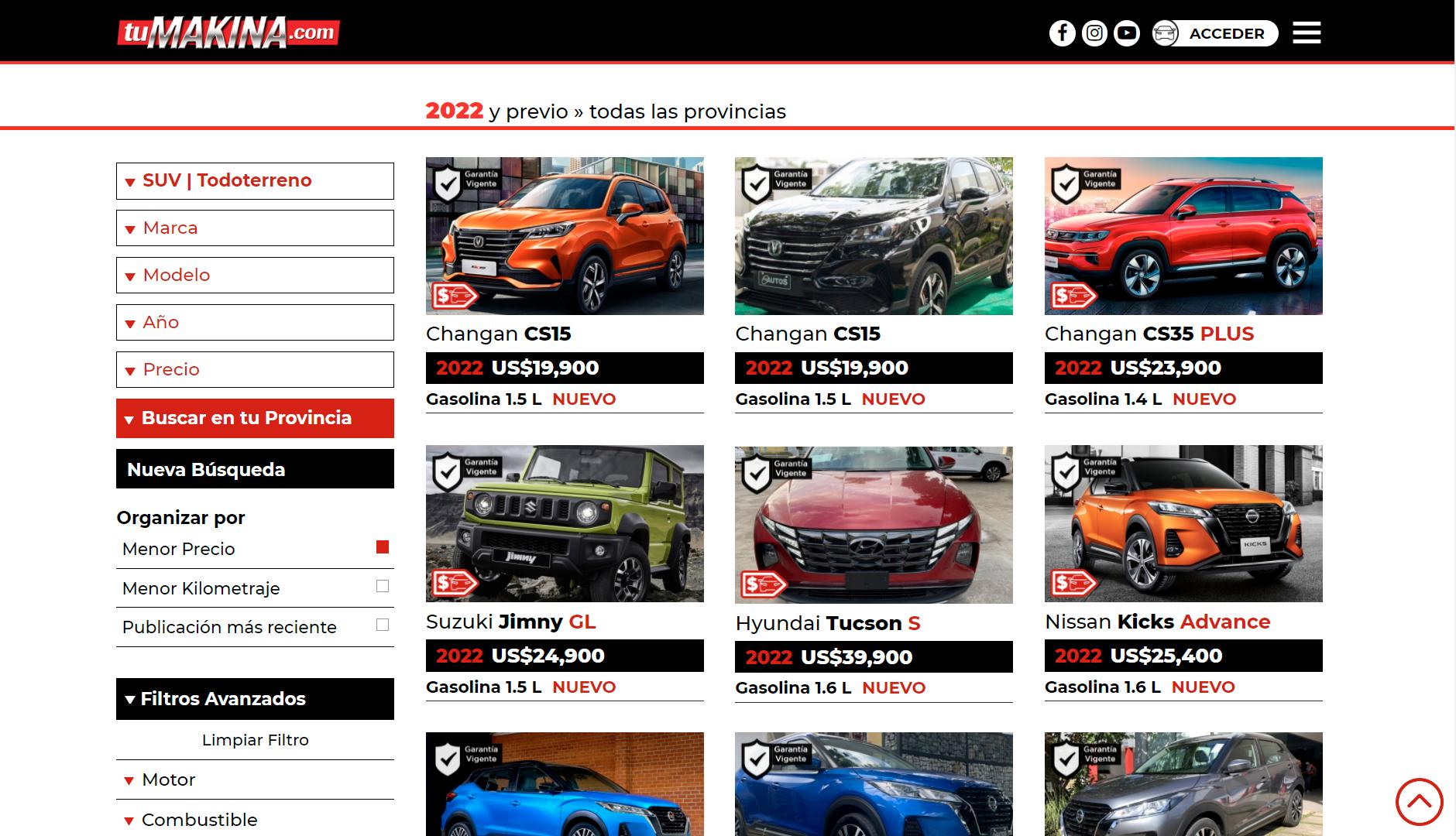
Task: Open the Hyundai Tucson S listing title
Action: 828,623
